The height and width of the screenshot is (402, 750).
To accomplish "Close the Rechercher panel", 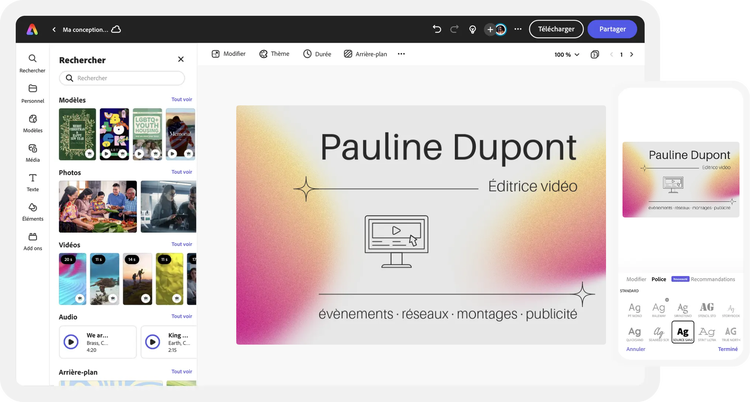I will (x=181, y=59).
